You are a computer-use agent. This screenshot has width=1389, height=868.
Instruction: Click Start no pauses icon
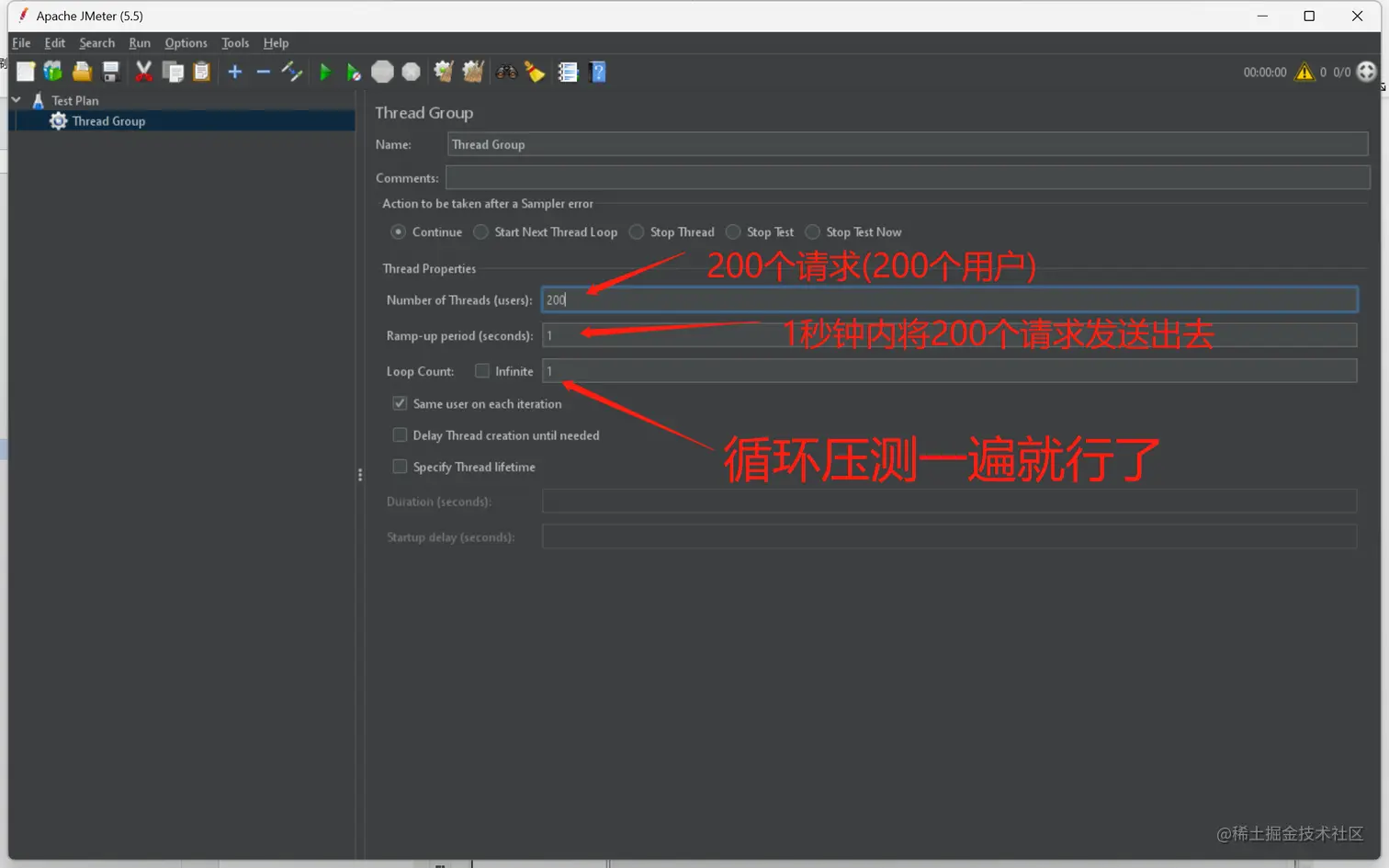pyautogui.click(x=354, y=72)
